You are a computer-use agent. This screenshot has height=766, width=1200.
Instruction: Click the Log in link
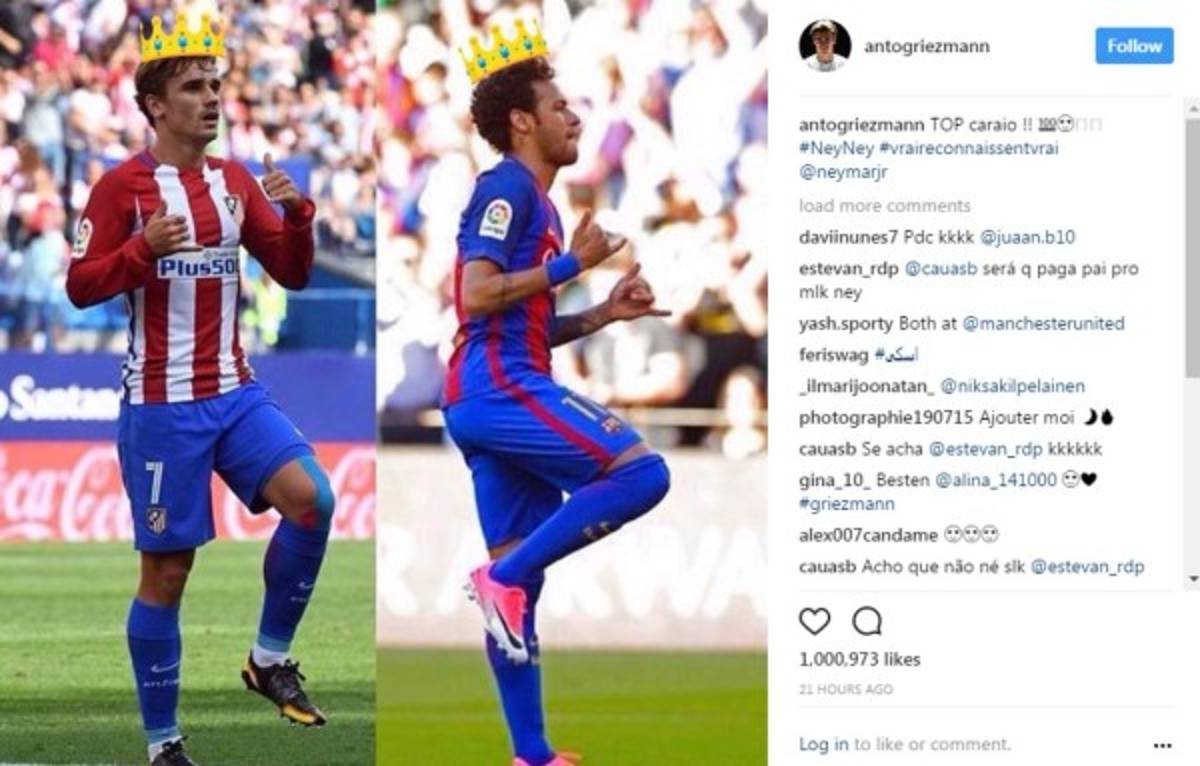point(824,744)
